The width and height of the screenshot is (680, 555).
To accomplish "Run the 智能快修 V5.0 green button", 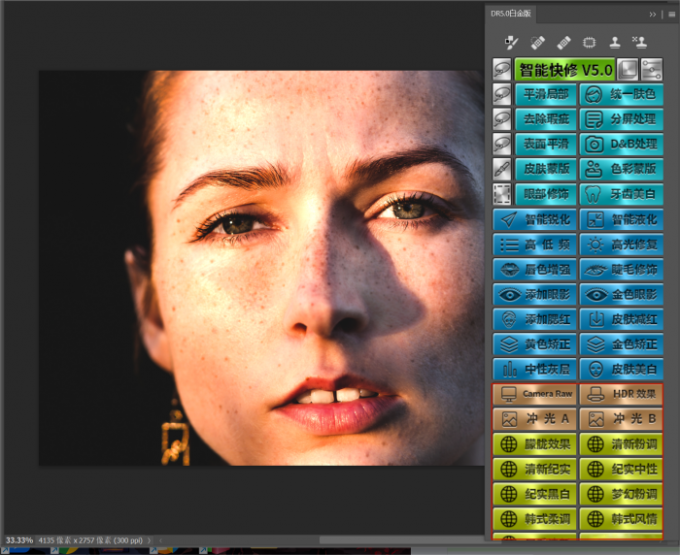I will (563, 70).
